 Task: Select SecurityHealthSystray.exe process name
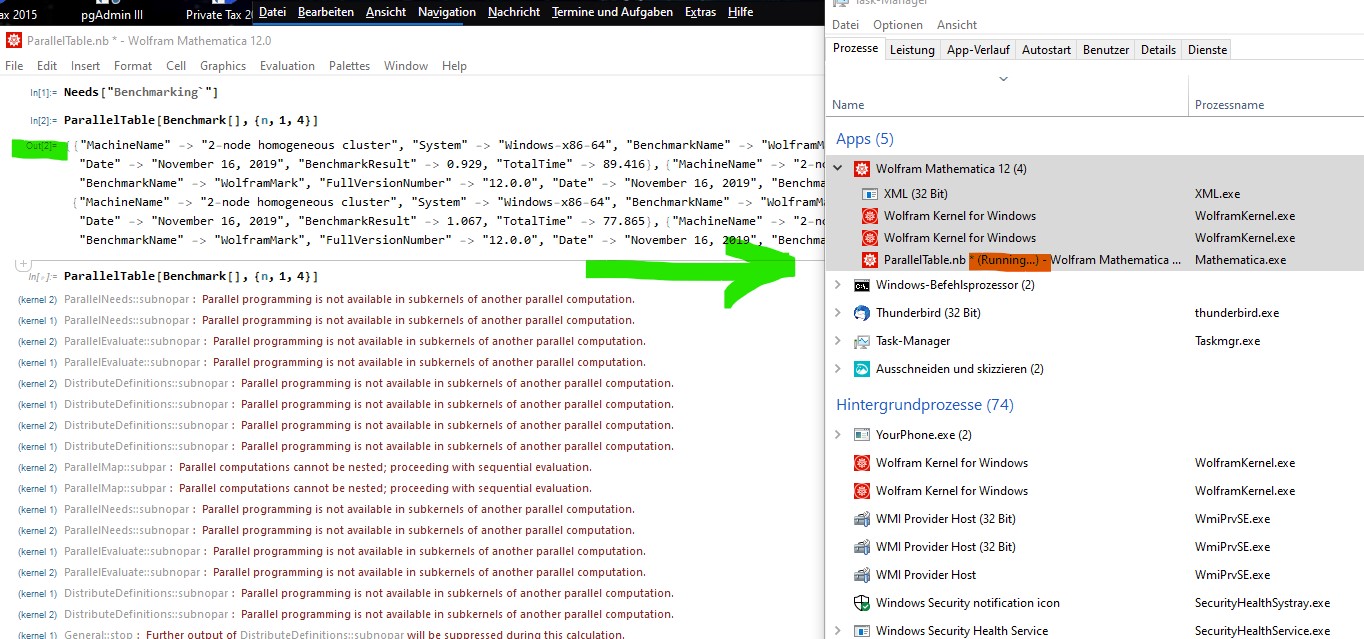tap(1263, 603)
